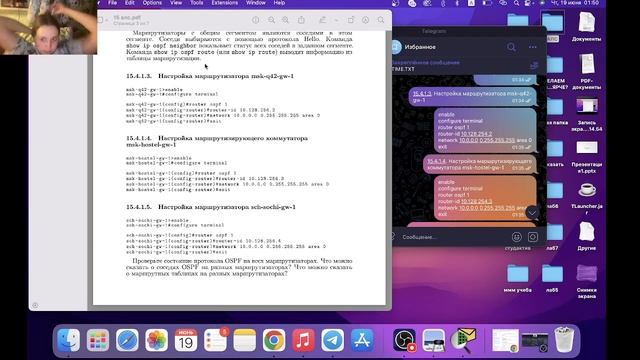Viewport: 640px width, 360px height.
Task: Click heading 15.4.1.5 in the PDF
Action: (211, 207)
